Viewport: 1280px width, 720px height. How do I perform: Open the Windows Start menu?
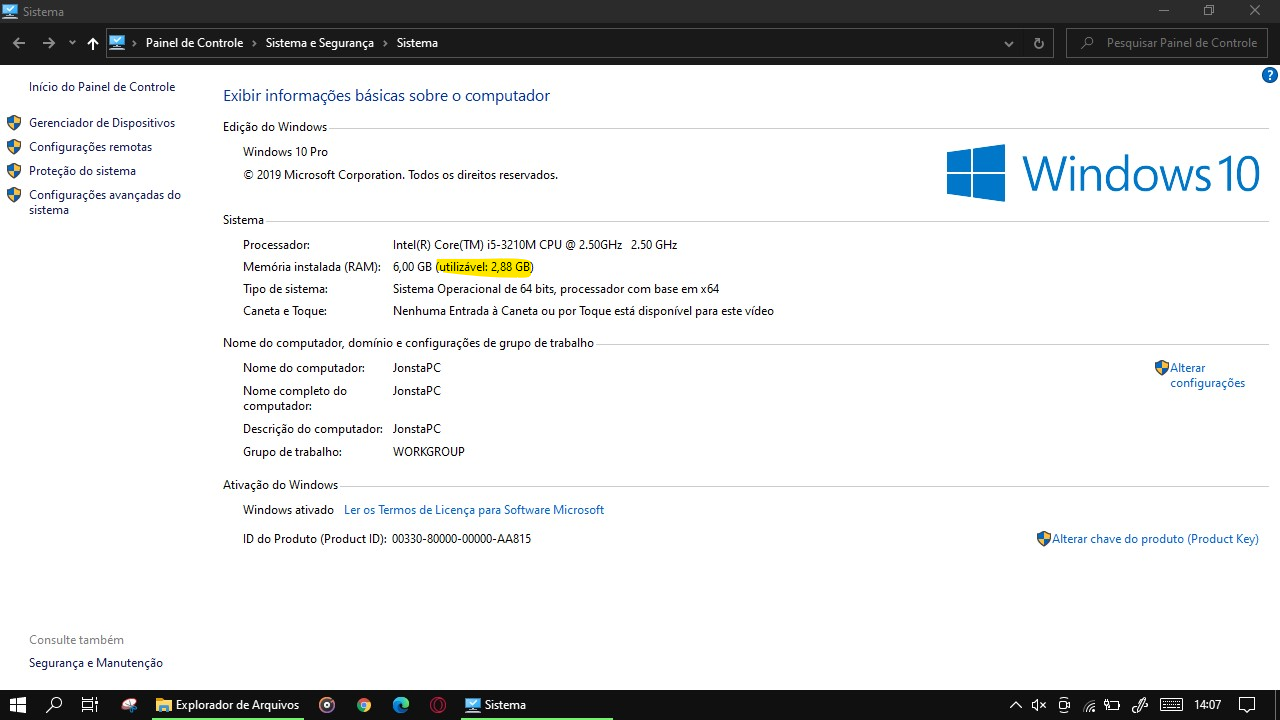pos(18,705)
